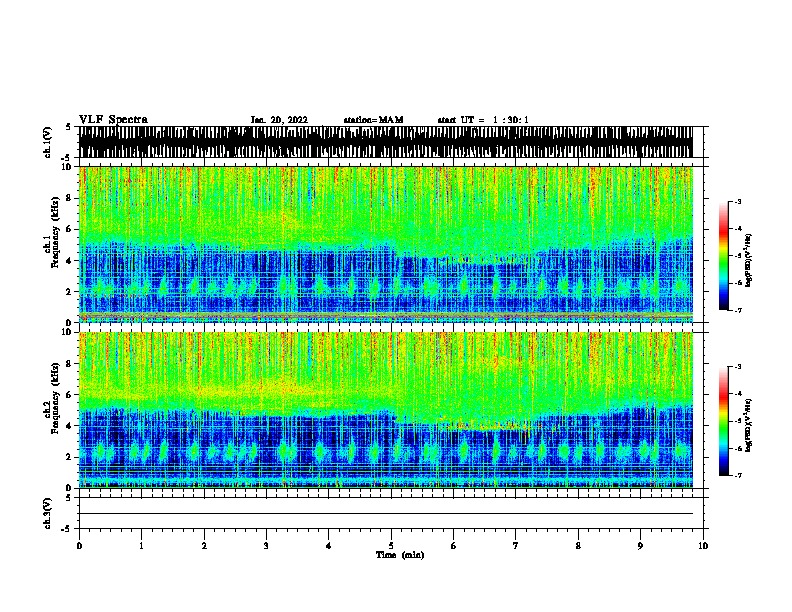This screenshot has width=792, height=612.
Task: Click the ch.2 colorbar log(PSD) units label
Action: tap(749, 425)
